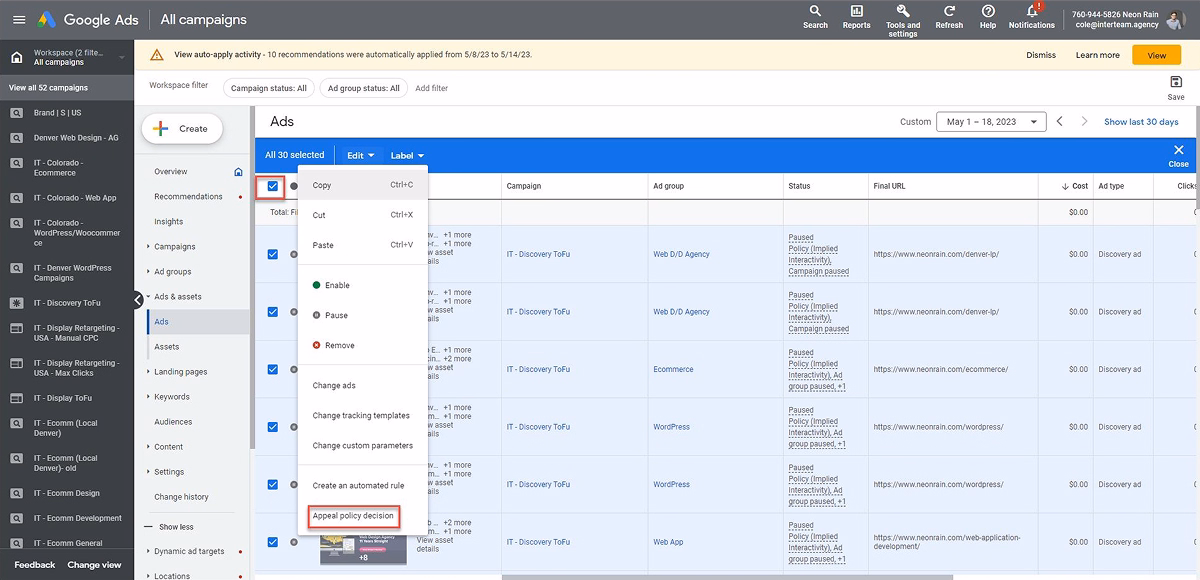
Task: Open the Reports icon
Action: (x=856, y=18)
